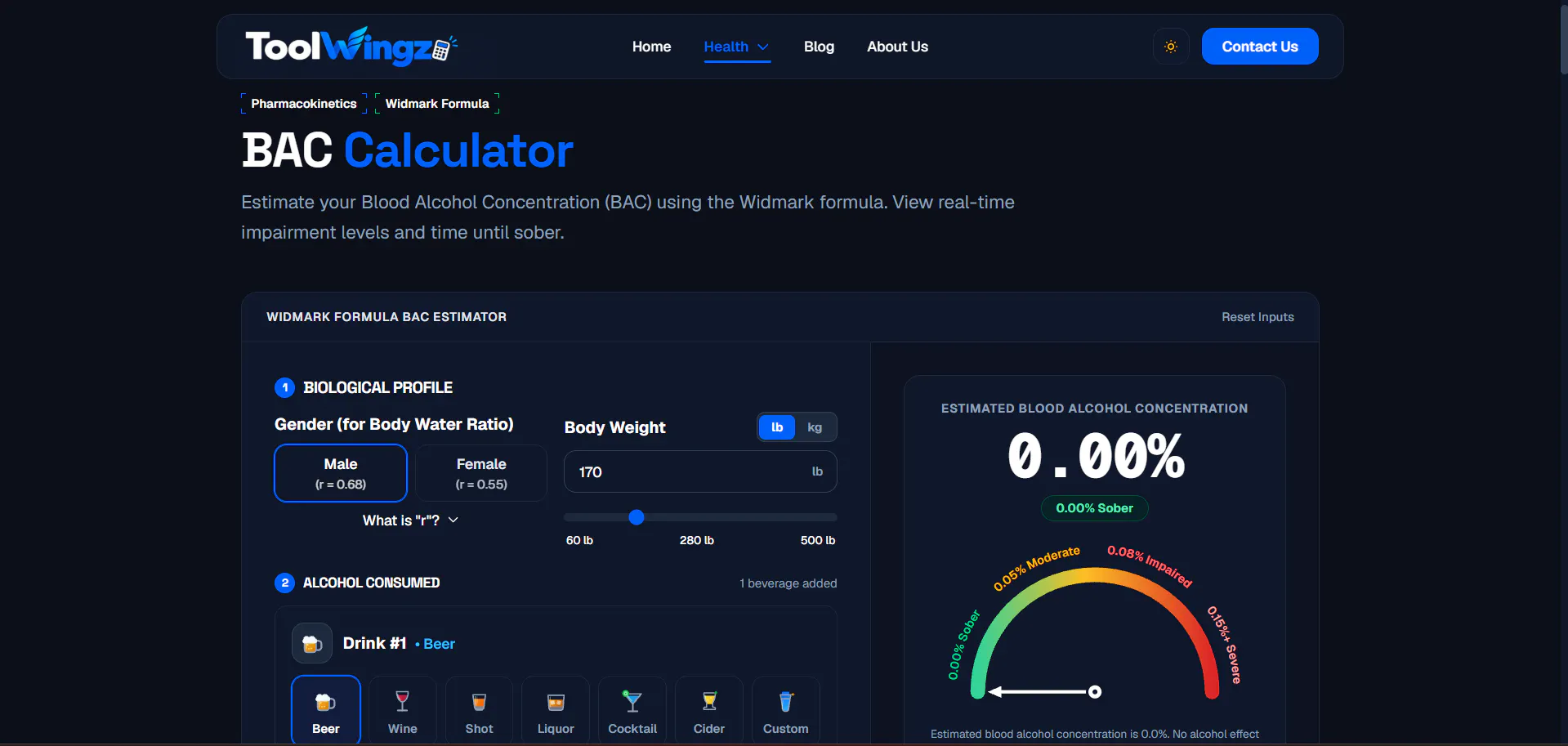Select the Custom drink type
Viewport: 1568px width, 746px height.
[786, 710]
